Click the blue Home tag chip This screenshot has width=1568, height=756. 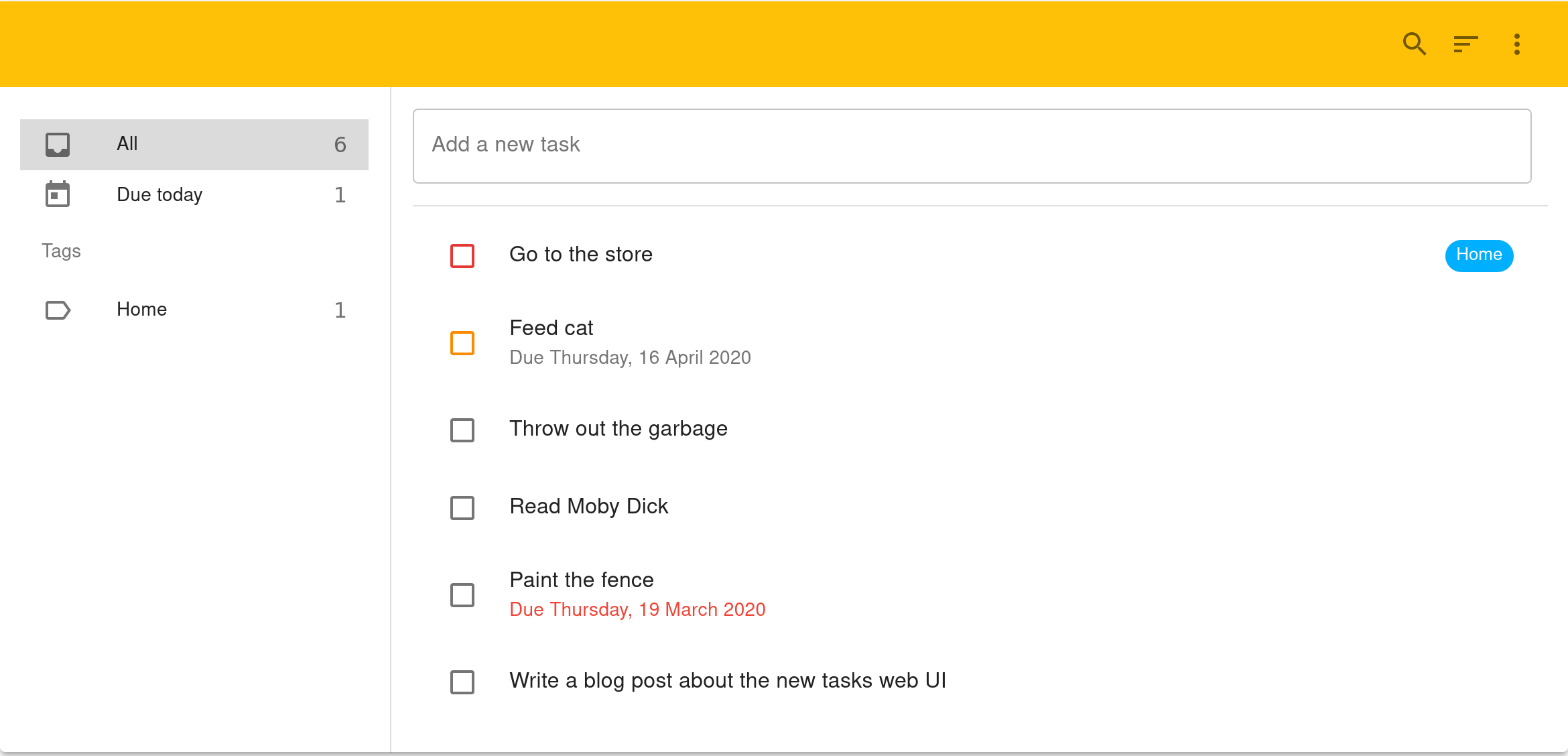[x=1479, y=255]
